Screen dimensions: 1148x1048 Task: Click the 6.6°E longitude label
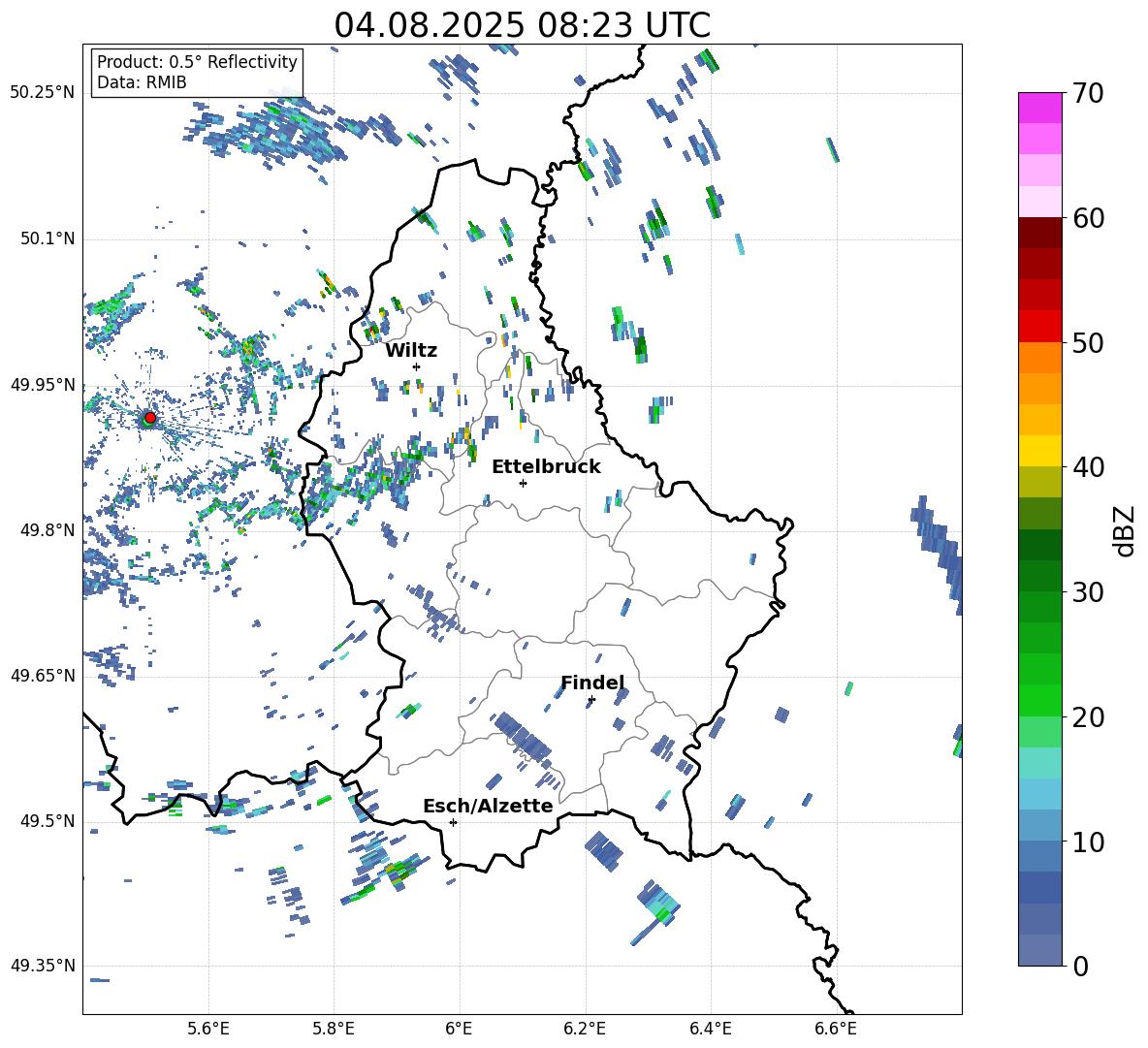(x=836, y=1029)
